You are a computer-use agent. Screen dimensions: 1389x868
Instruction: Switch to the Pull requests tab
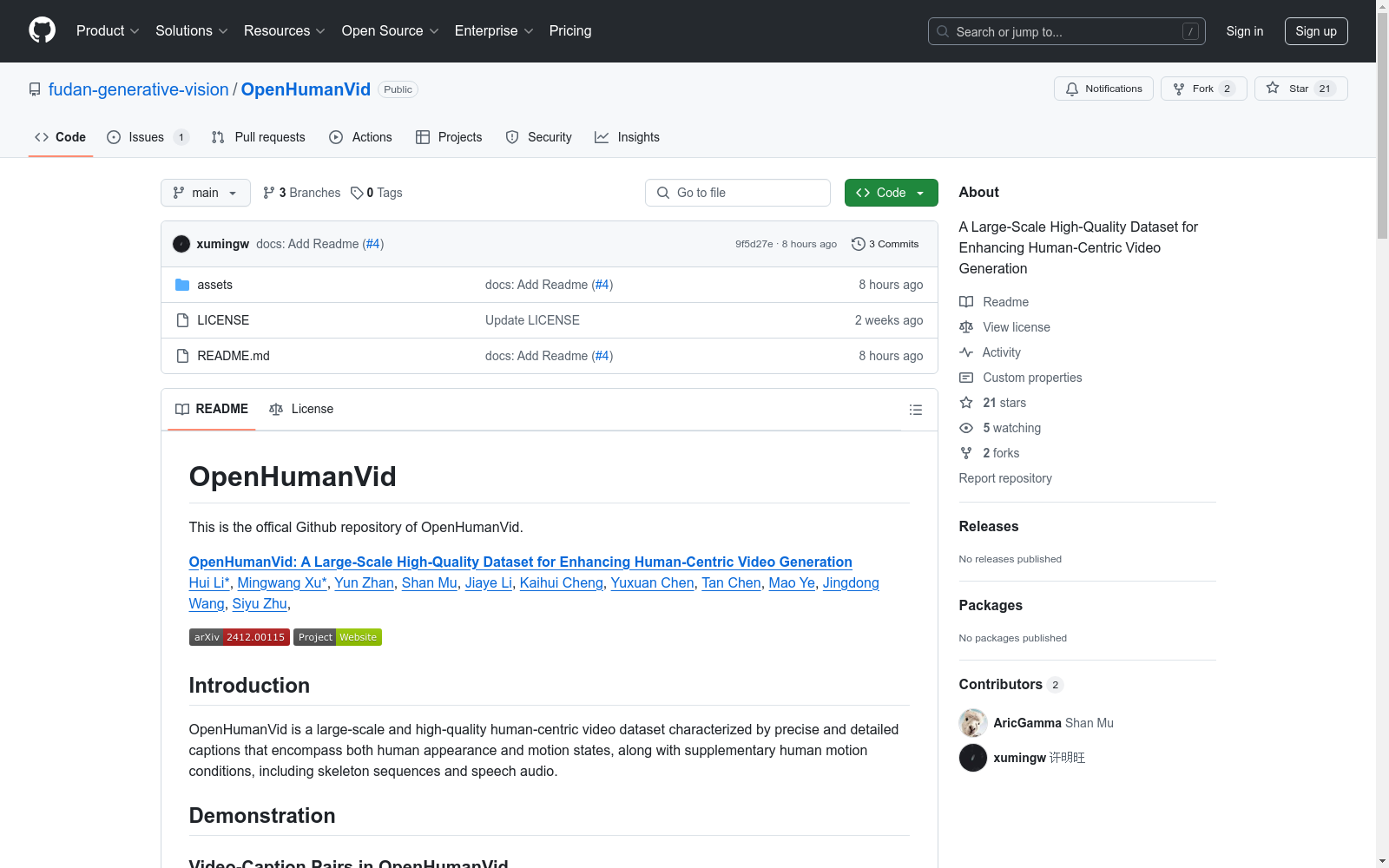258,137
